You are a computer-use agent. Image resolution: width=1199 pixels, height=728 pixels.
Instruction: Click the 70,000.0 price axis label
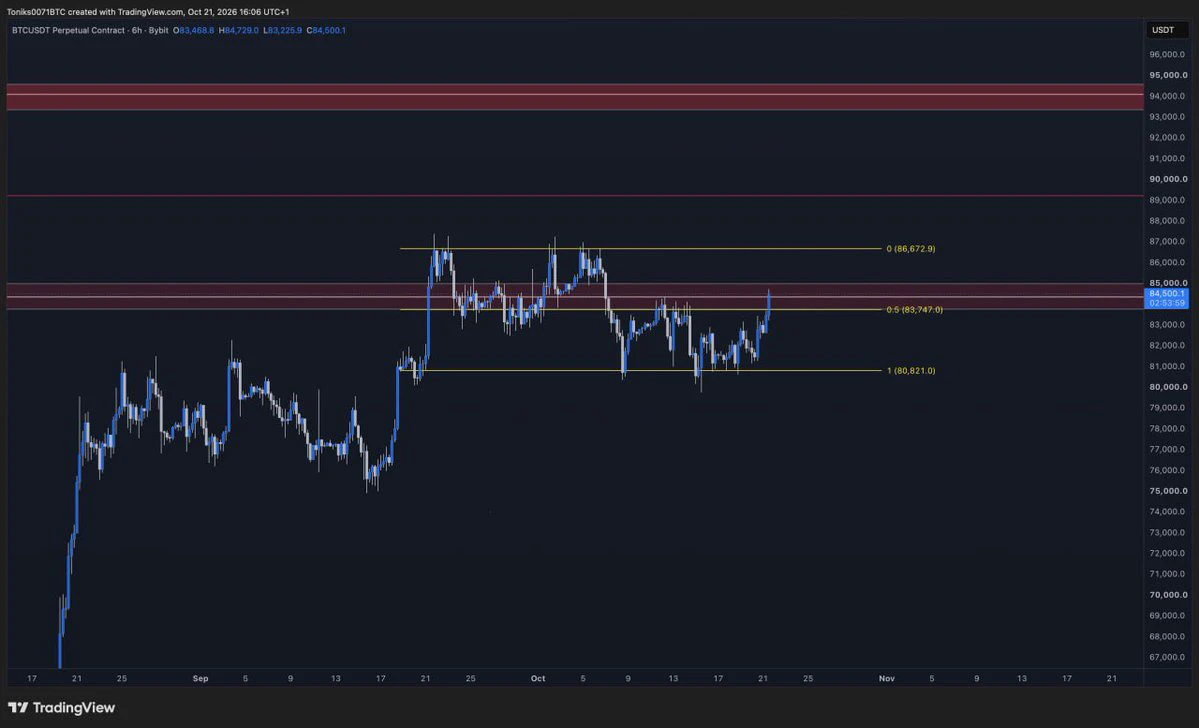(x=1168, y=595)
